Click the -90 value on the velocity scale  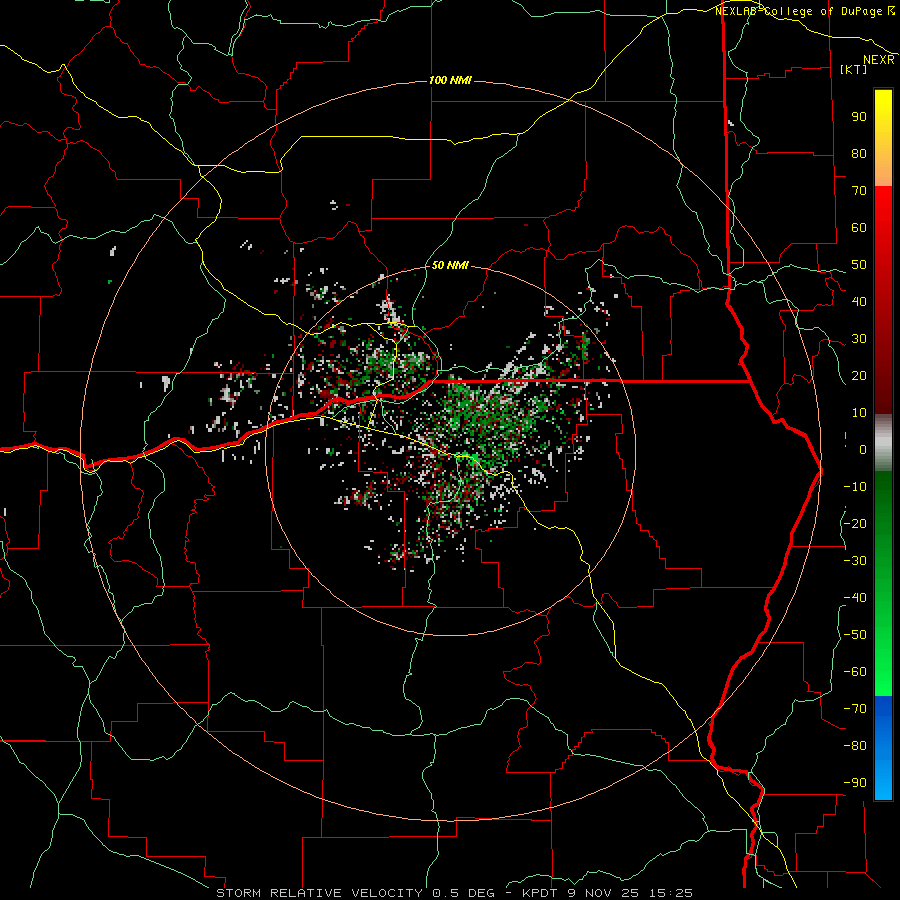(855, 783)
